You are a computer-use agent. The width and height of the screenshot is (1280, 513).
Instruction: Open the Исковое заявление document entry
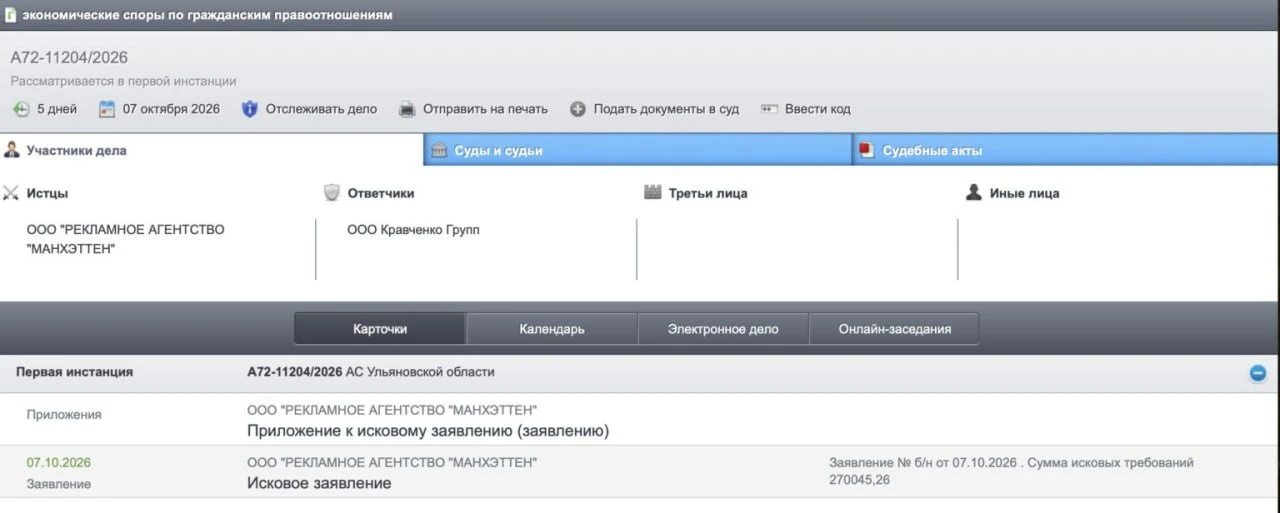click(319, 483)
